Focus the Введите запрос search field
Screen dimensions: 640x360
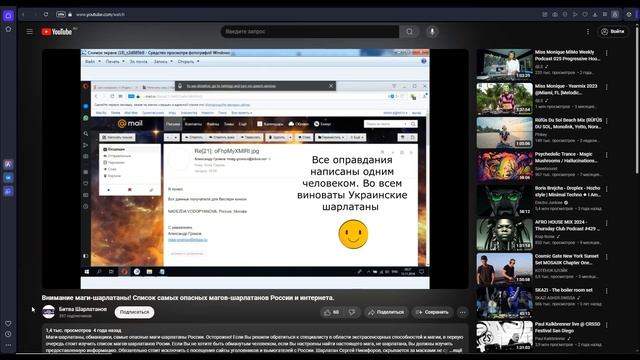310,31
